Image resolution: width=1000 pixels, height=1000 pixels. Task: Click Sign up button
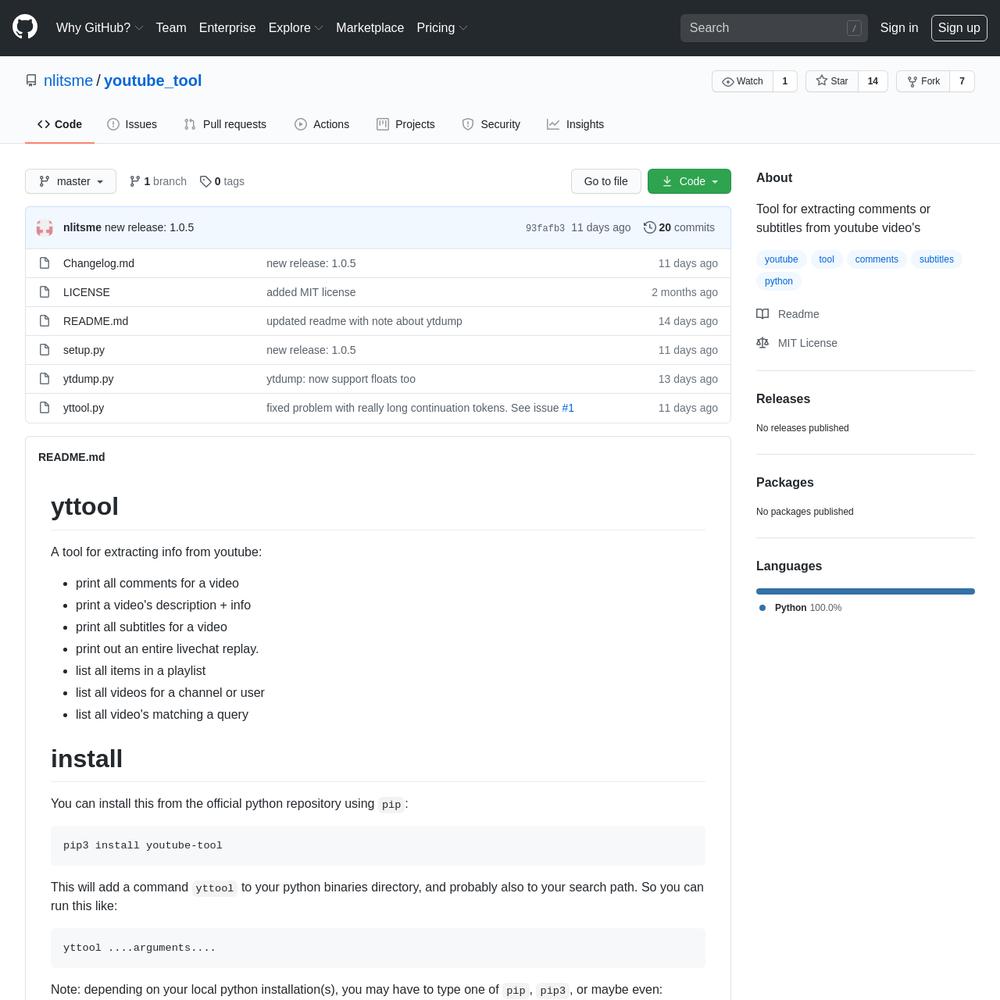[959, 28]
